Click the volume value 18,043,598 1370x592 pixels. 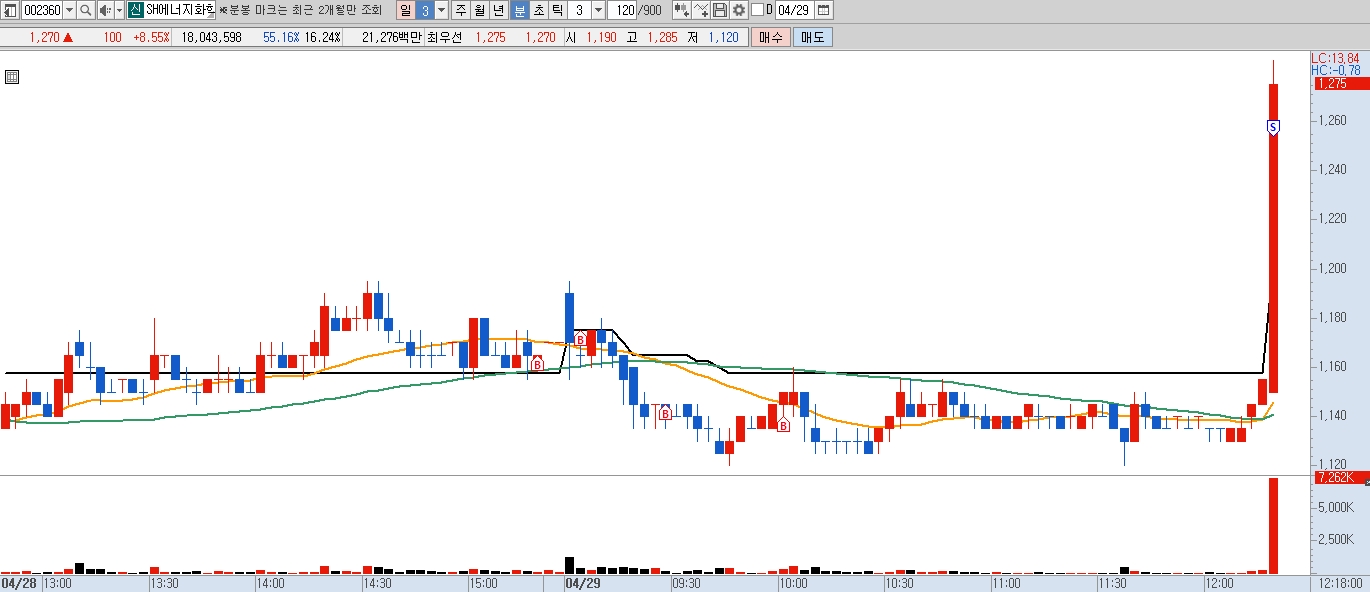[211, 37]
